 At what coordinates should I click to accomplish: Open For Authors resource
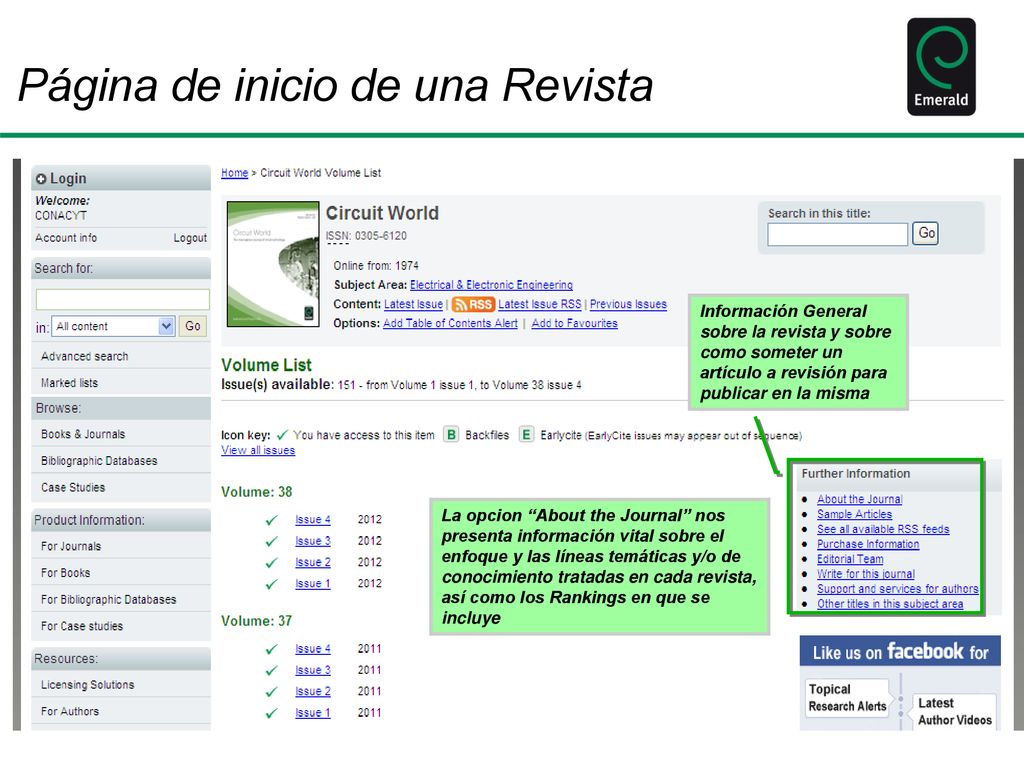coord(70,712)
